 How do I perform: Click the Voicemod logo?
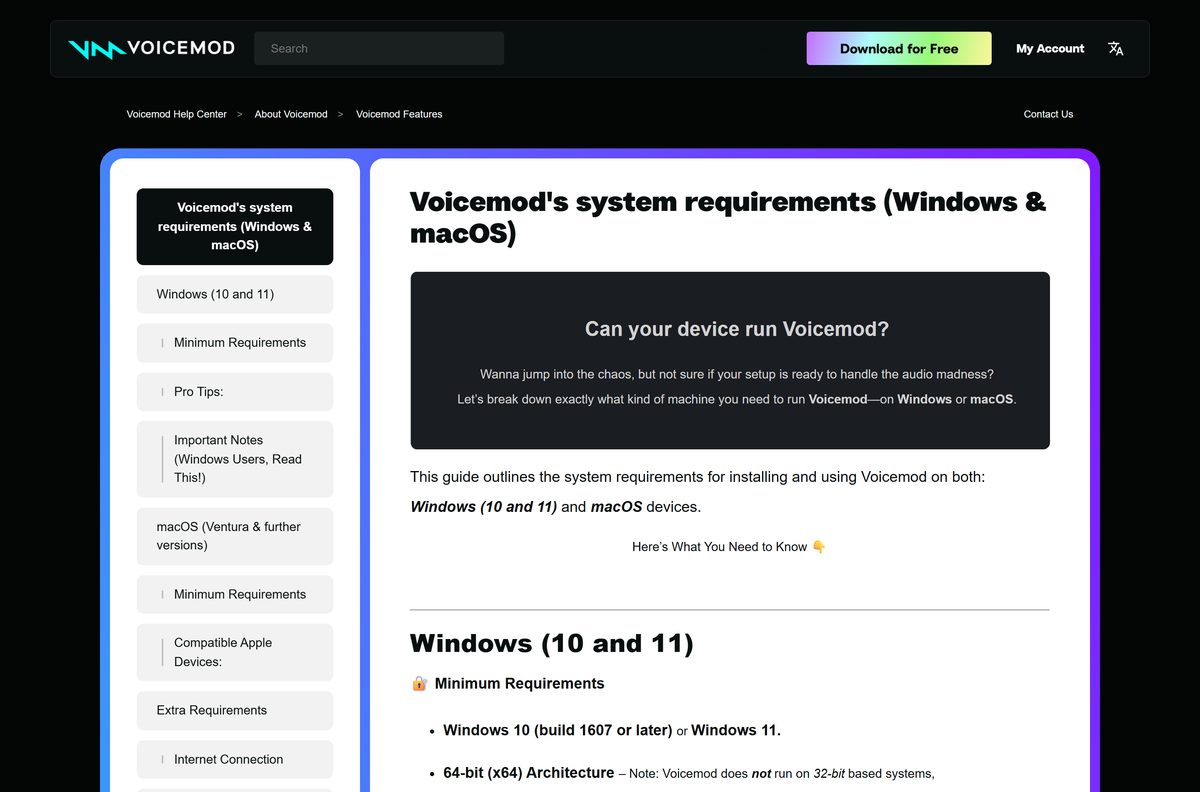152,48
